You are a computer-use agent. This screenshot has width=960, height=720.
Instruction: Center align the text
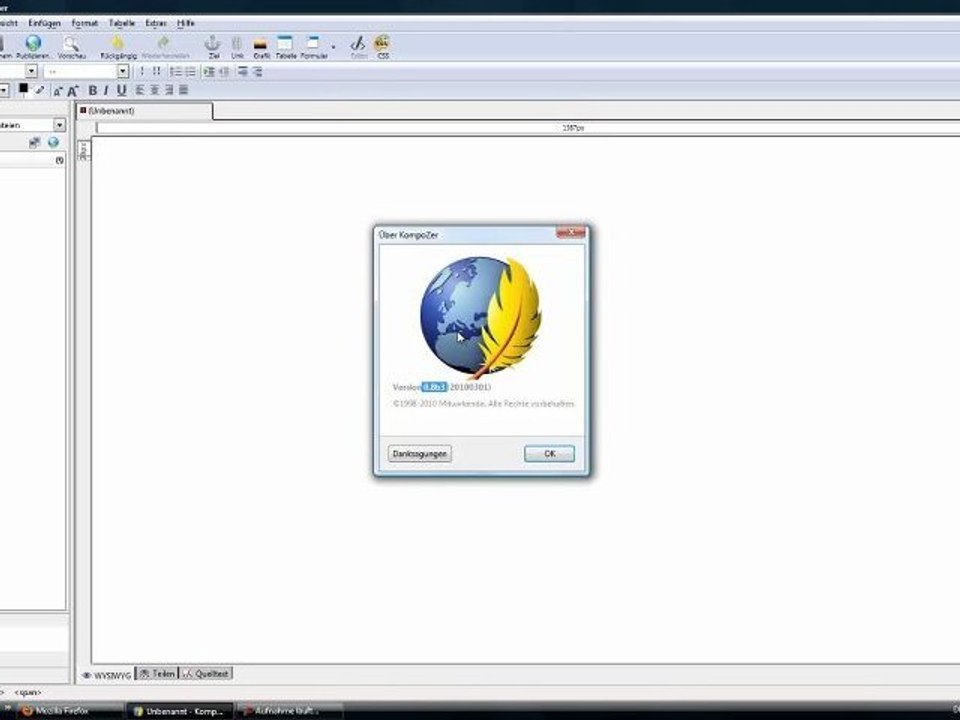(154, 91)
